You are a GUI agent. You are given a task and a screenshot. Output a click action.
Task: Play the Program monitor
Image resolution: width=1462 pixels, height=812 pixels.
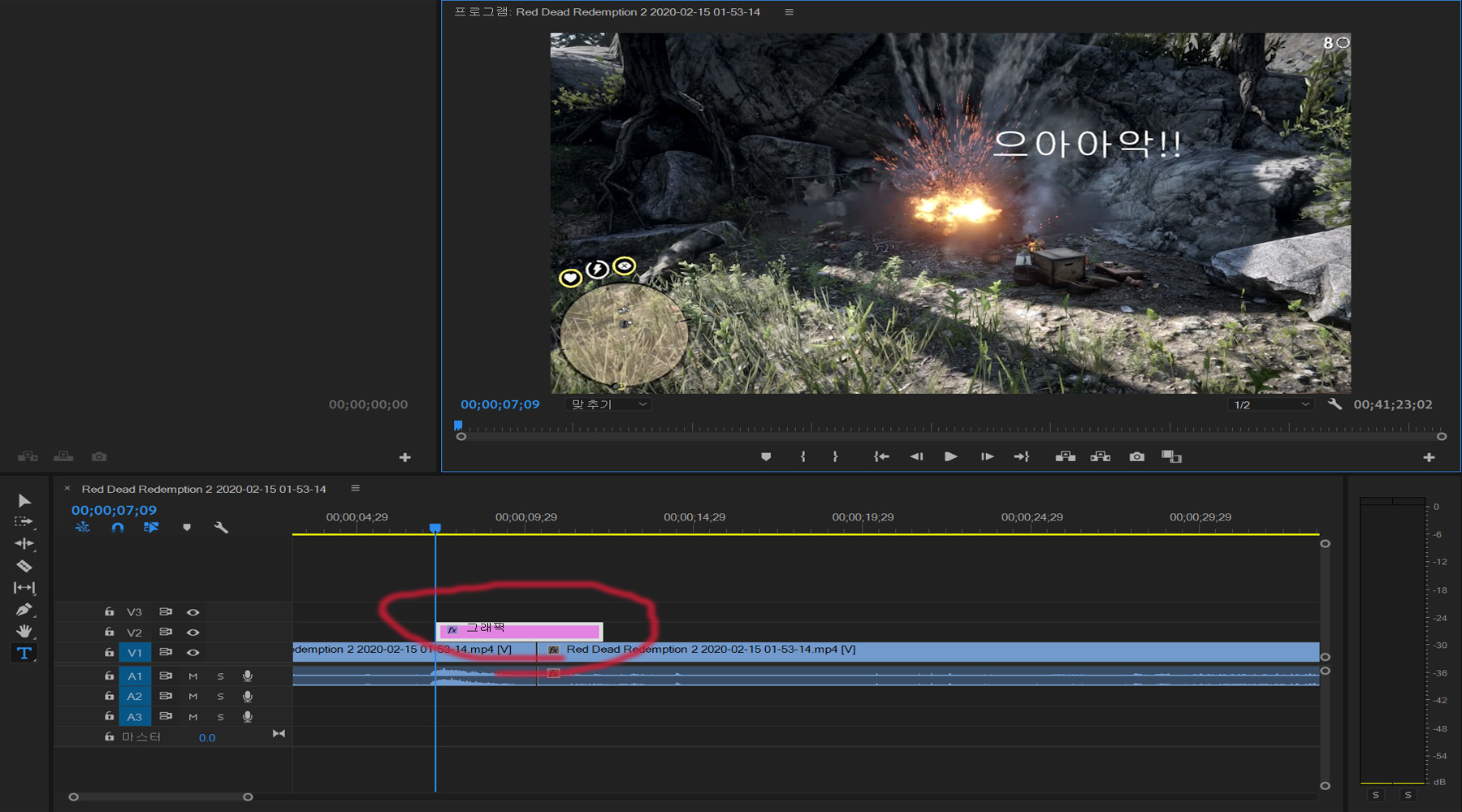click(x=951, y=456)
